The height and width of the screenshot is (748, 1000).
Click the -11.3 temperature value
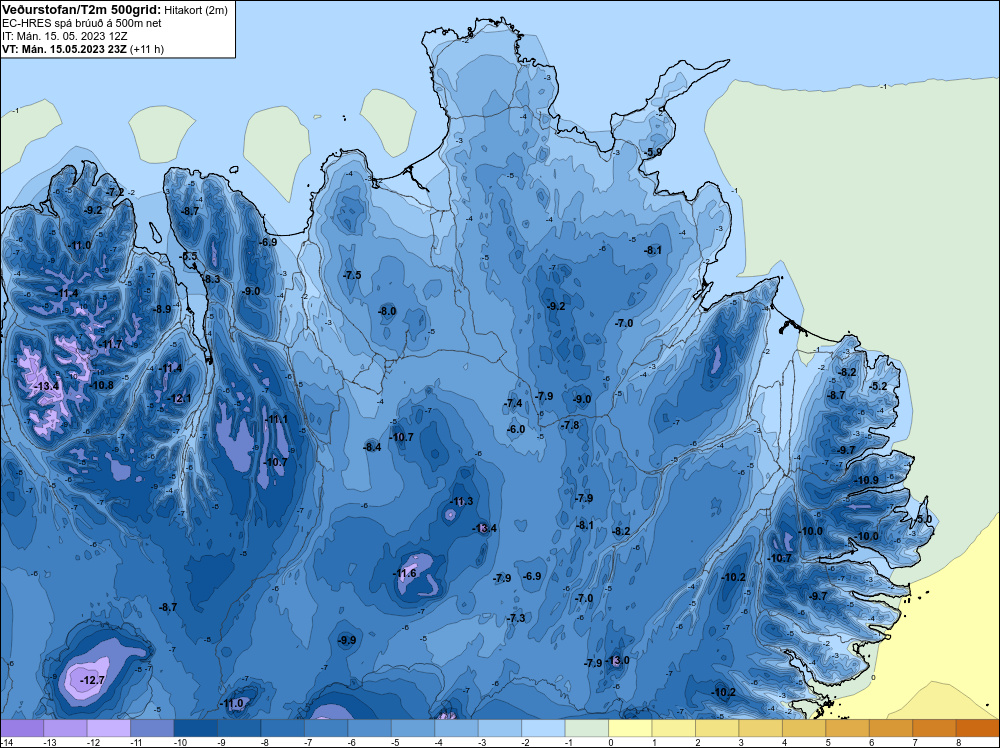(x=461, y=501)
